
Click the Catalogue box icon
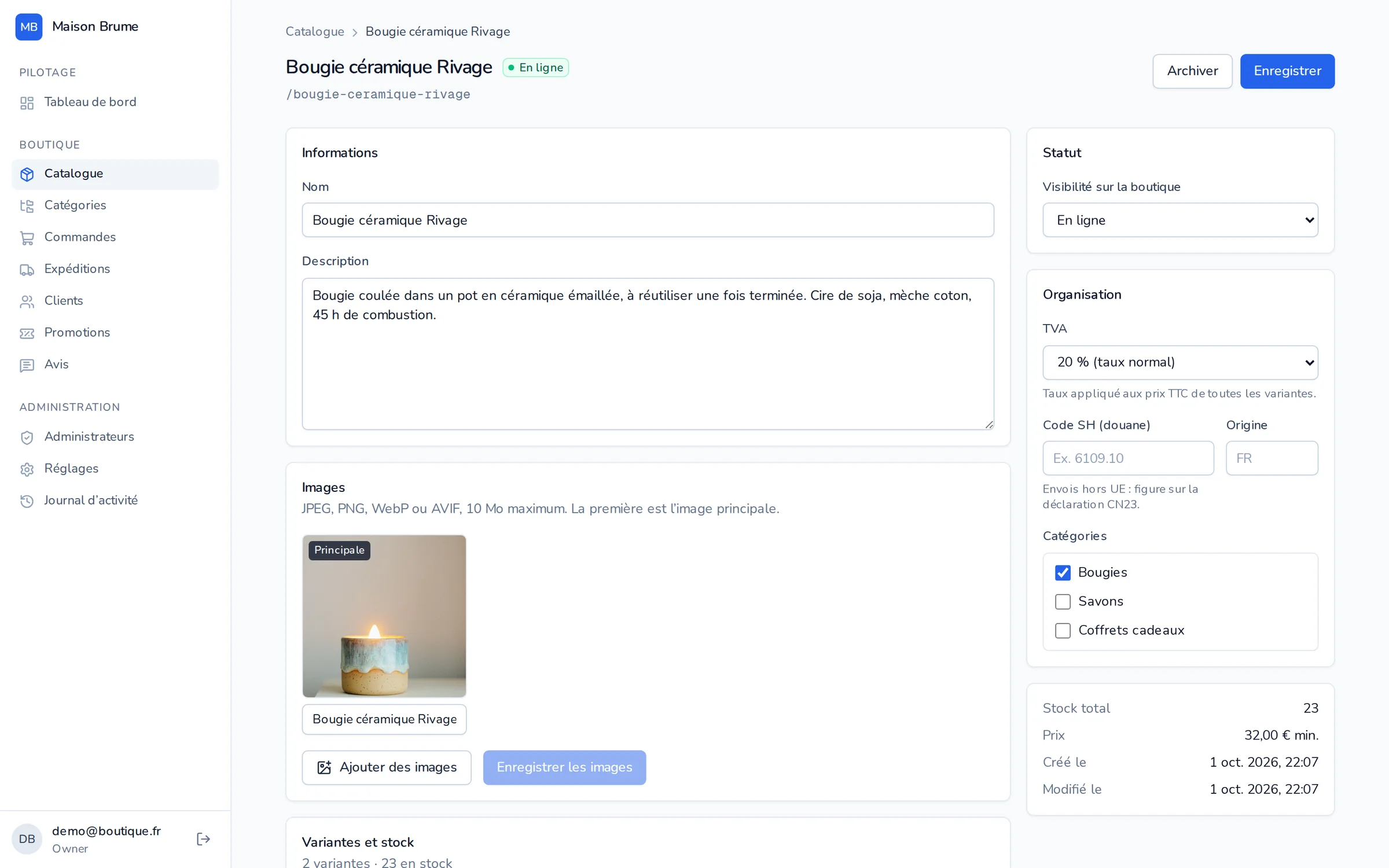[27, 174]
